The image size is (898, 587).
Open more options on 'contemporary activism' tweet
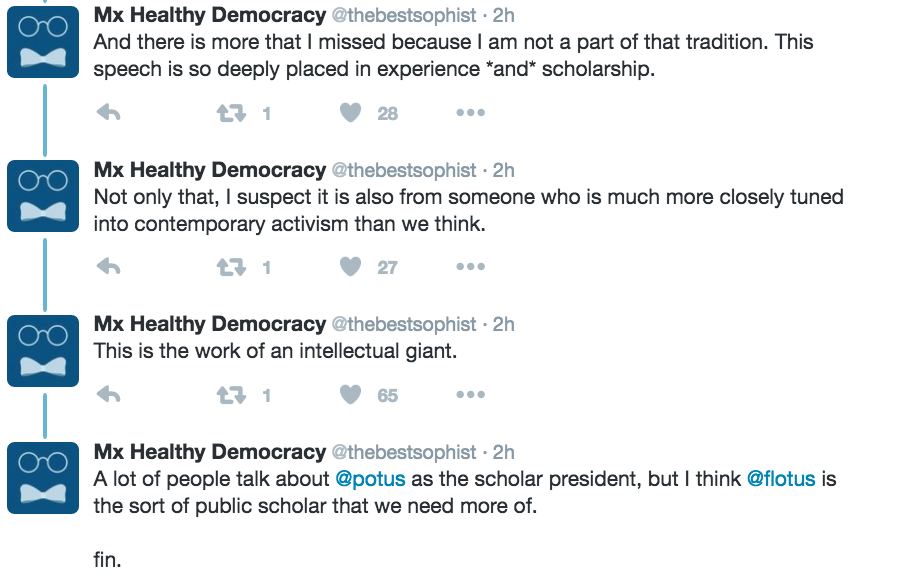coord(470,267)
